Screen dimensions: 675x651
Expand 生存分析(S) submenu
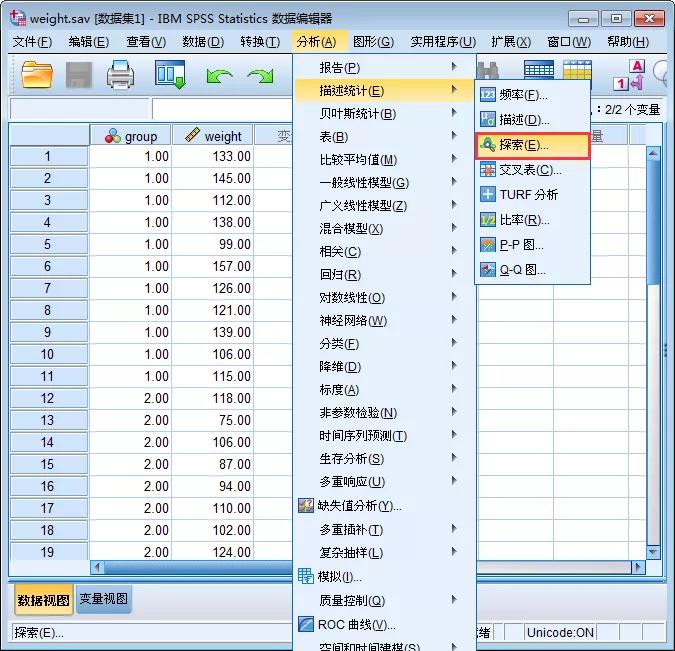384,459
